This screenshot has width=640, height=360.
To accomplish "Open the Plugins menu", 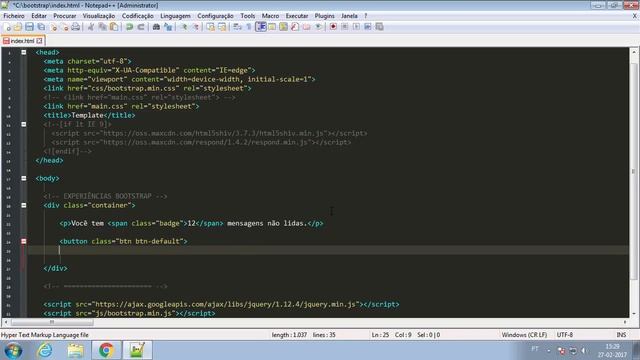I will [324, 16].
